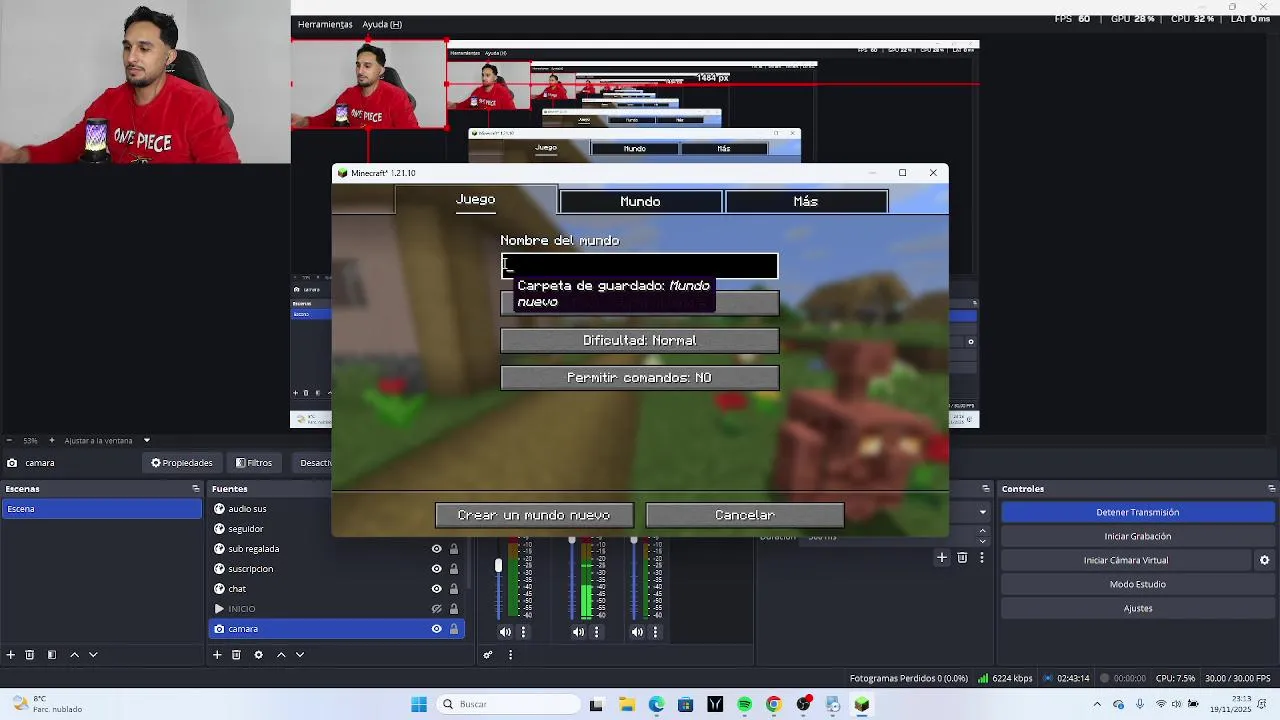The width and height of the screenshot is (1280, 720).
Task: Click the Nombre del mundo text field
Action: [x=640, y=266]
